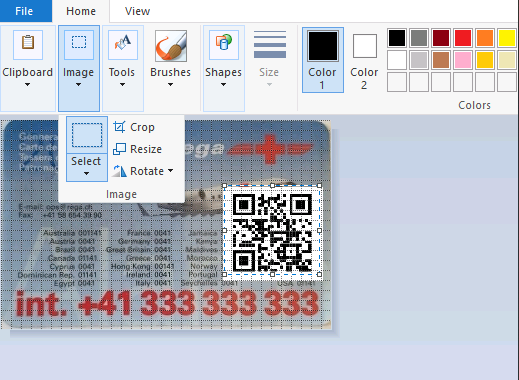The height and width of the screenshot is (380, 519).
Task: Open the Rotate dropdown arrow
Action: click(171, 171)
